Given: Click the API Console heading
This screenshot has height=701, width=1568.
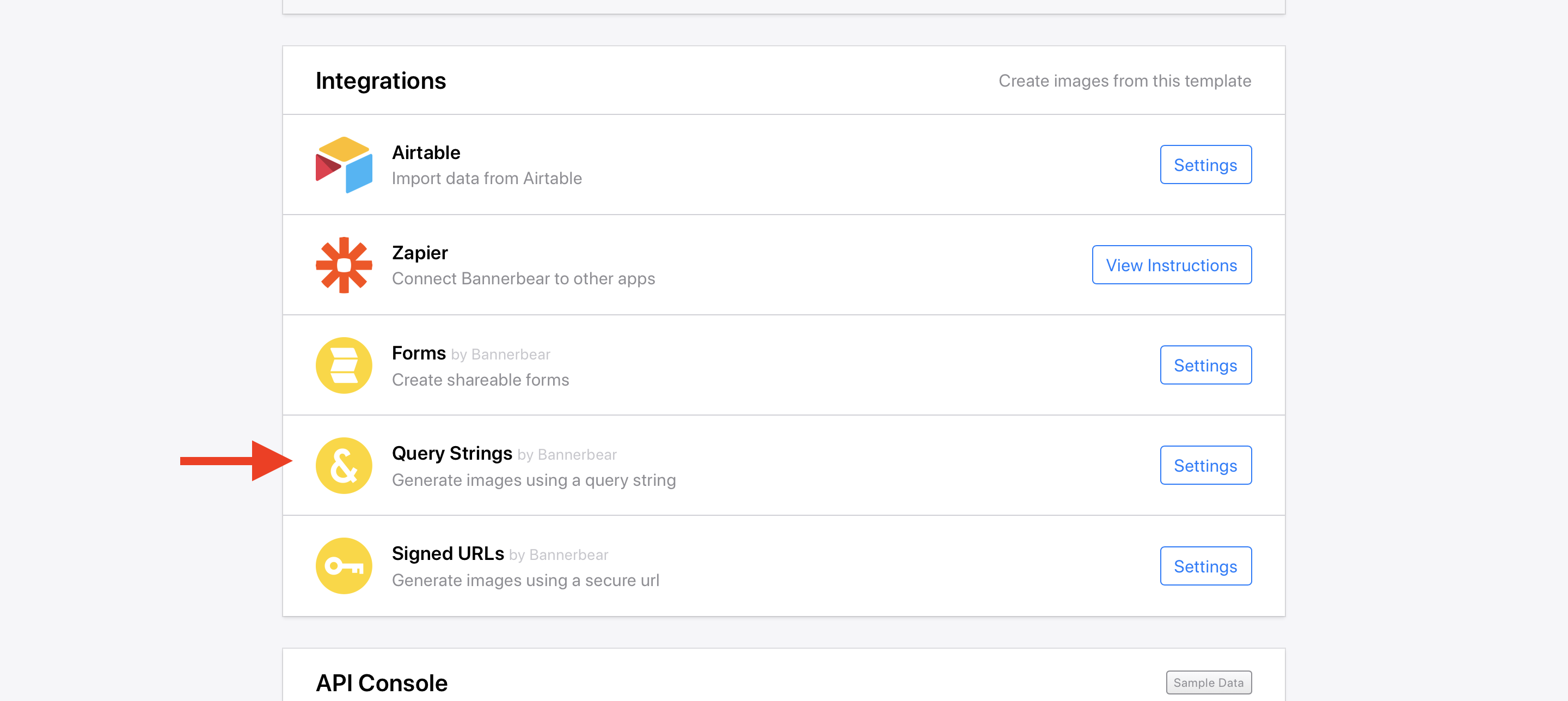Looking at the screenshot, I should pos(382,682).
